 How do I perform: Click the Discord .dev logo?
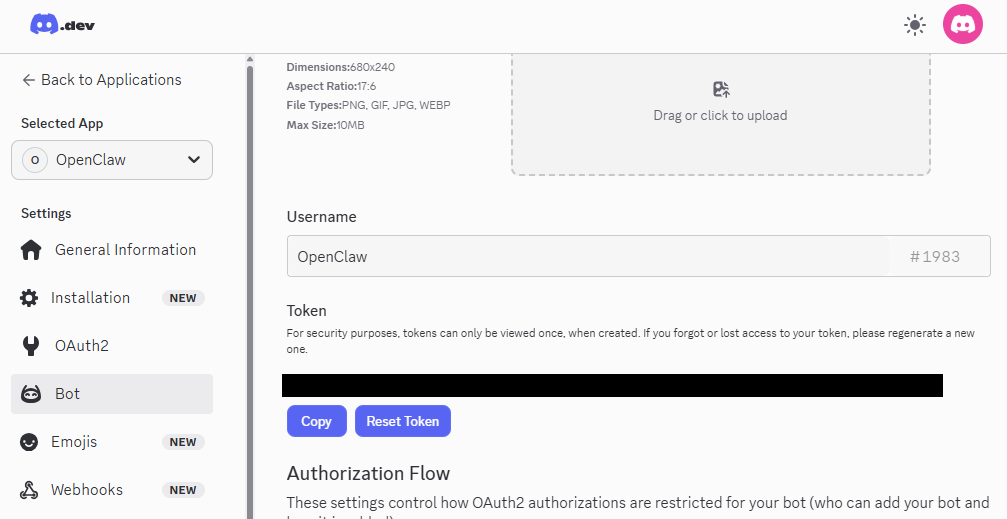(62, 25)
